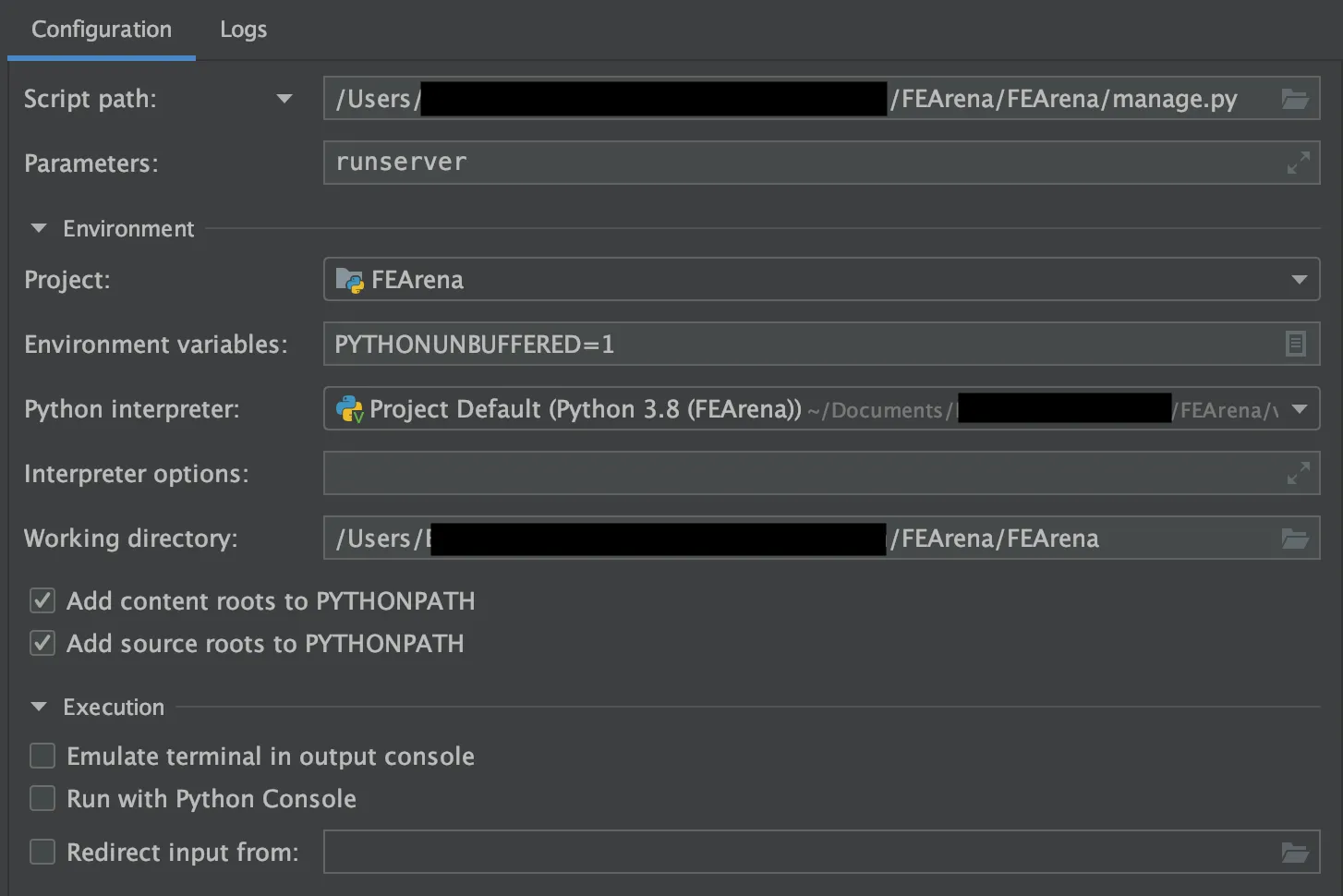This screenshot has width=1343, height=896.
Task: Expand the Interpreter options field icon
Action: pyautogui.click(x=1298, y=473)
